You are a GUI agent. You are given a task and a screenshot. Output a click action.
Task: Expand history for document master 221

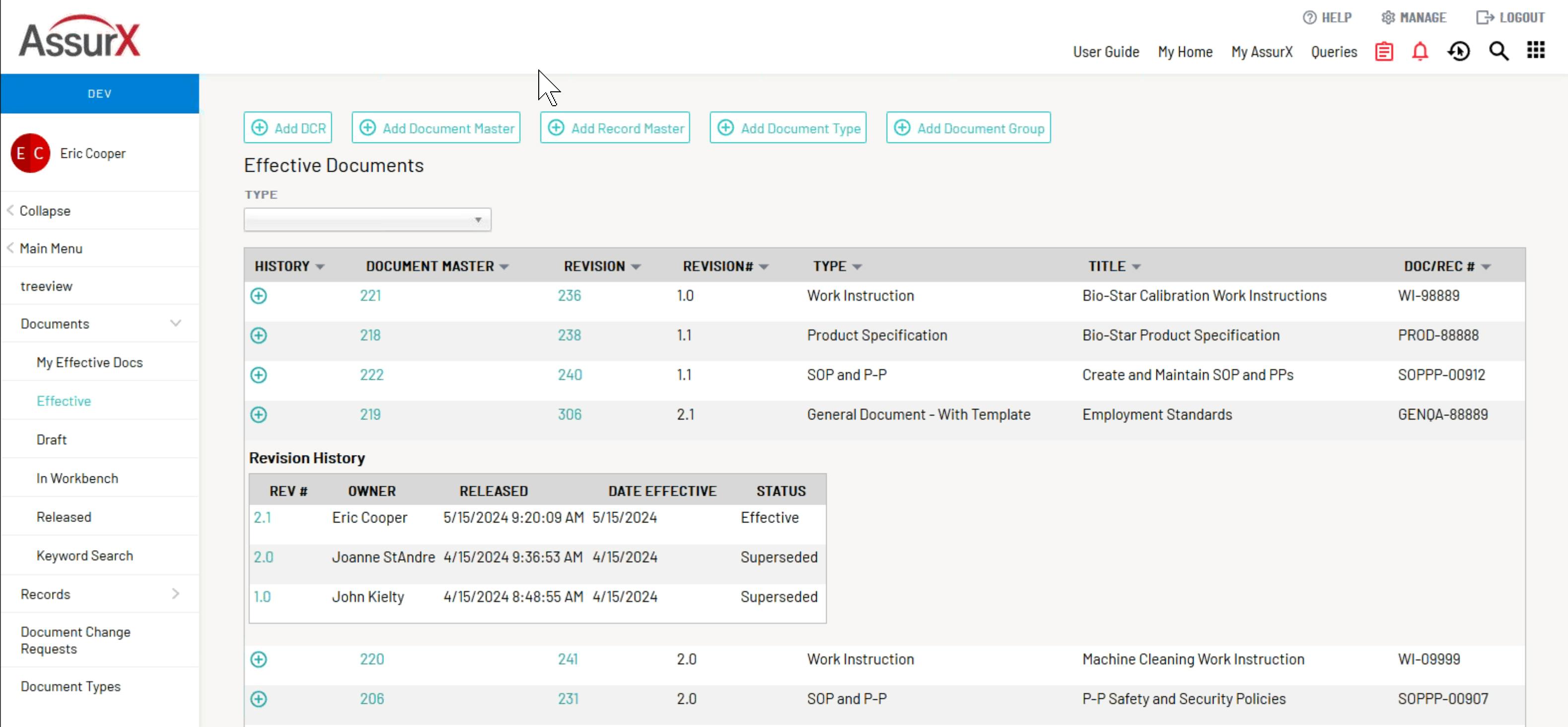pyautogui.click(x=259, y=296)
